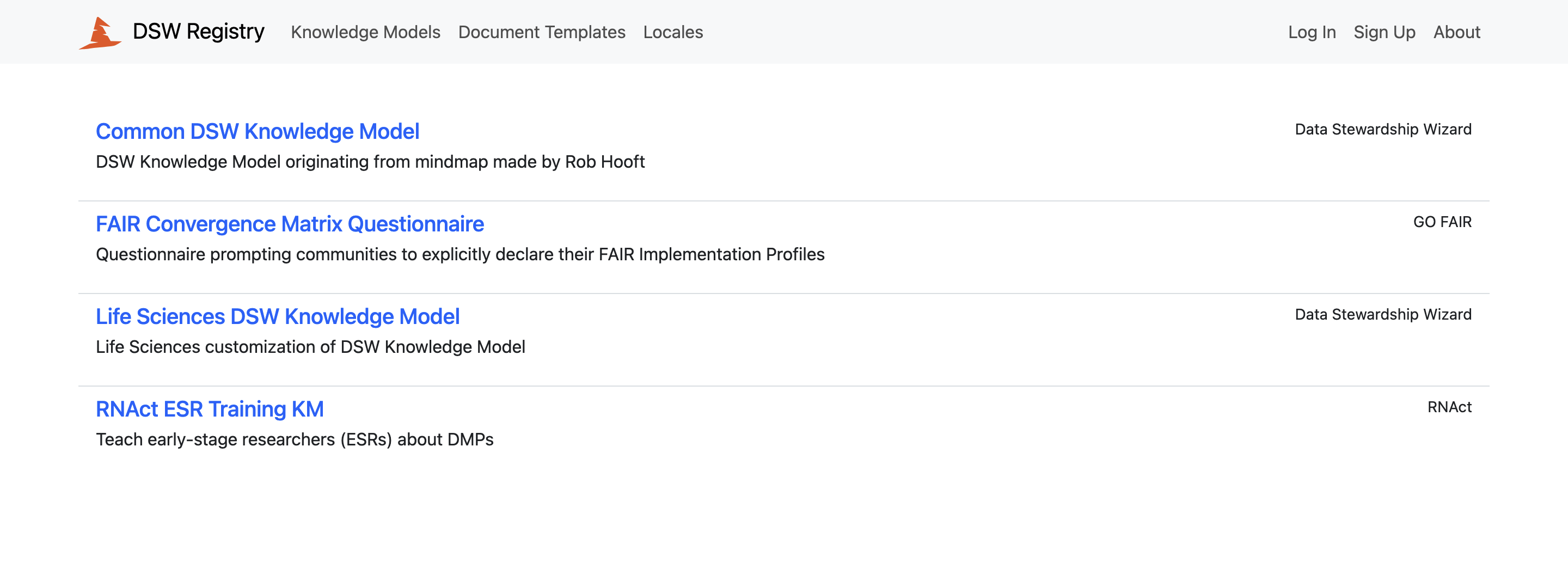Click the Log In link
The height and width of the screenshot is (587, 1568).
click(1312, 32)
